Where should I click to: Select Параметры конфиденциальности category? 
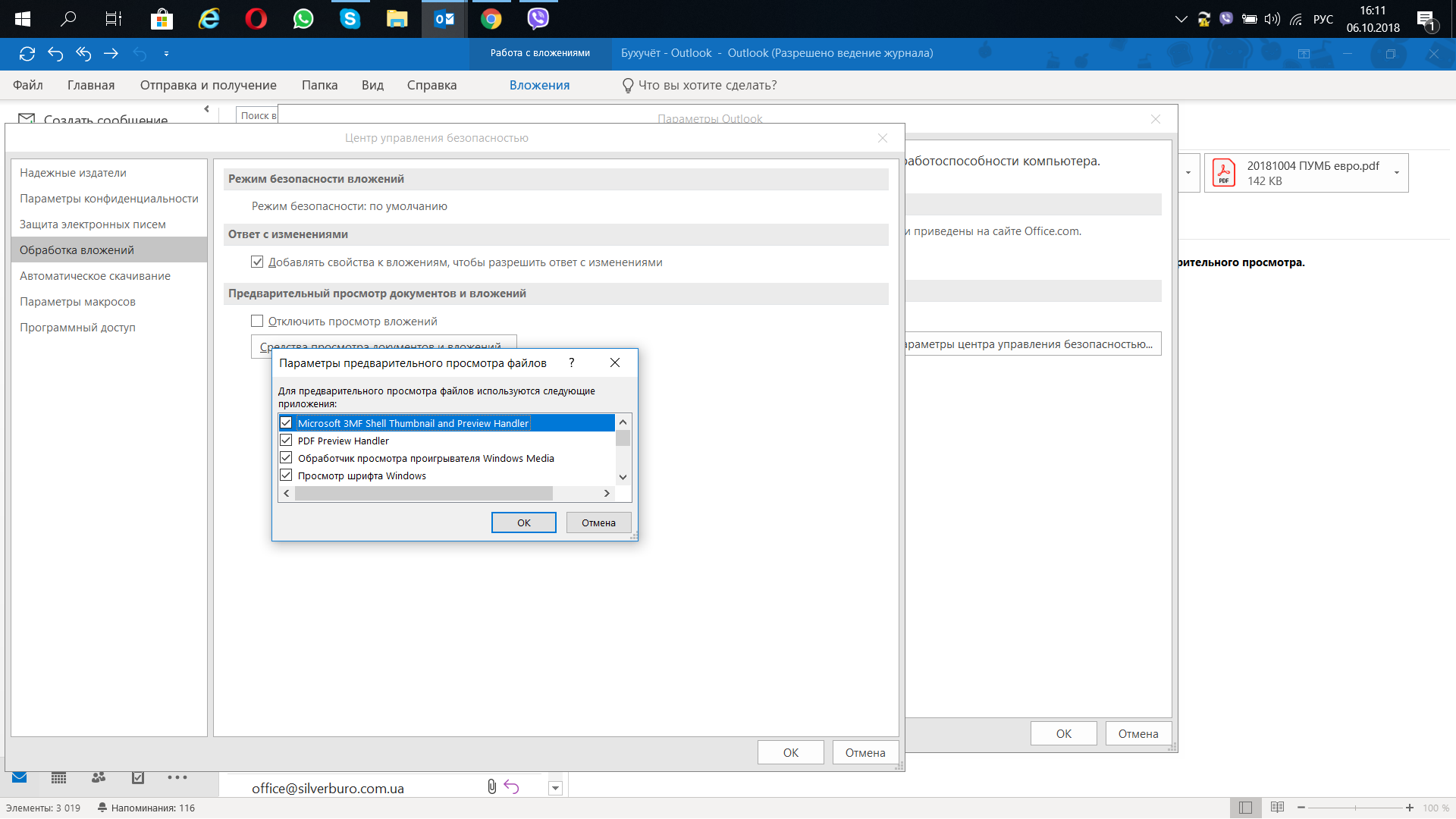coord(109,199)
